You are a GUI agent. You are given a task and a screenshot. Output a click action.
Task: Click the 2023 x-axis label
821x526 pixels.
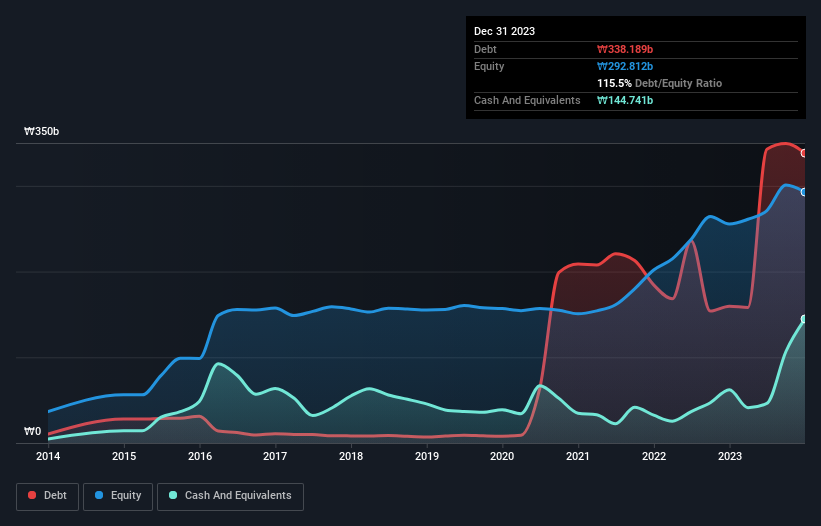[x=730, y=456]
